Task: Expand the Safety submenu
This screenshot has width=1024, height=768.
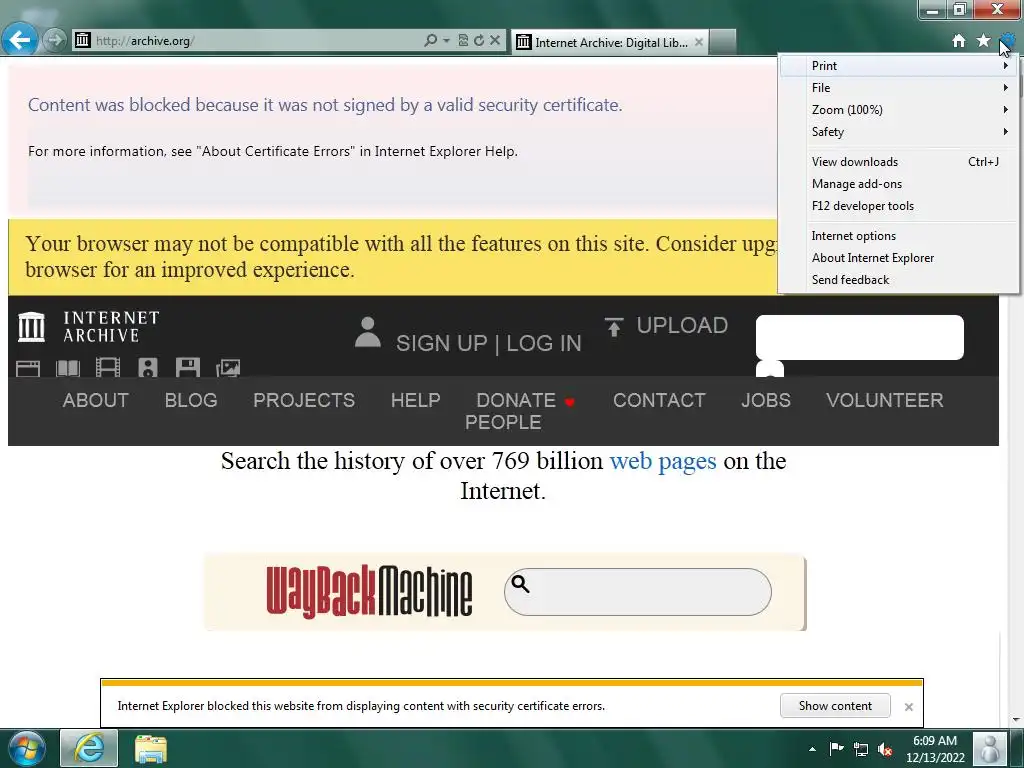Action: 899,132
